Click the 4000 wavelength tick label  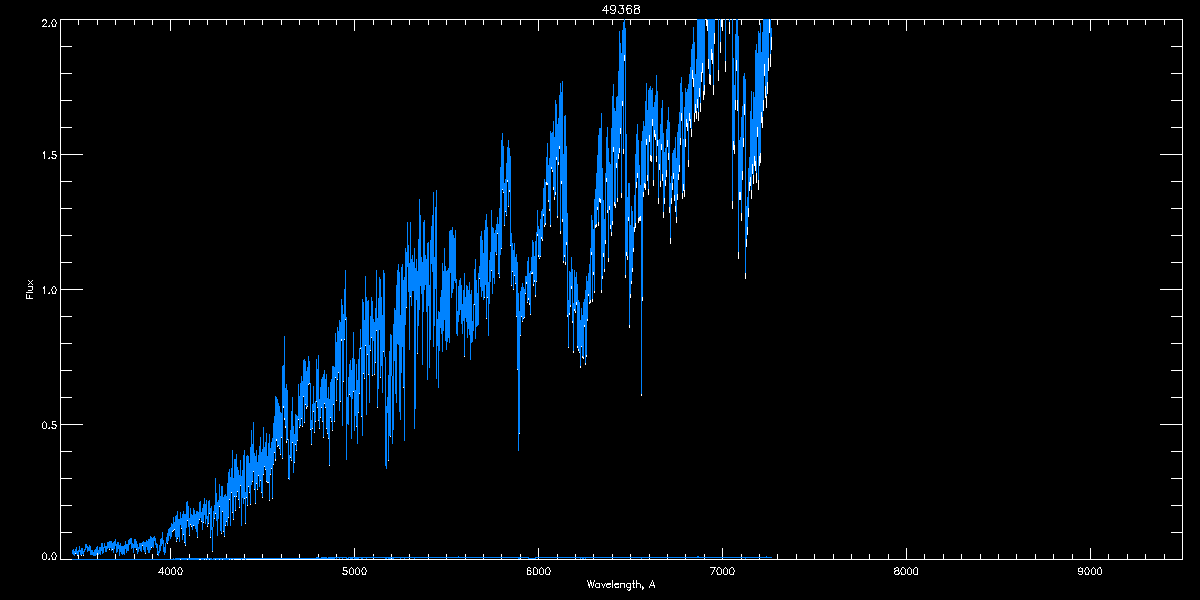[170, 572]
